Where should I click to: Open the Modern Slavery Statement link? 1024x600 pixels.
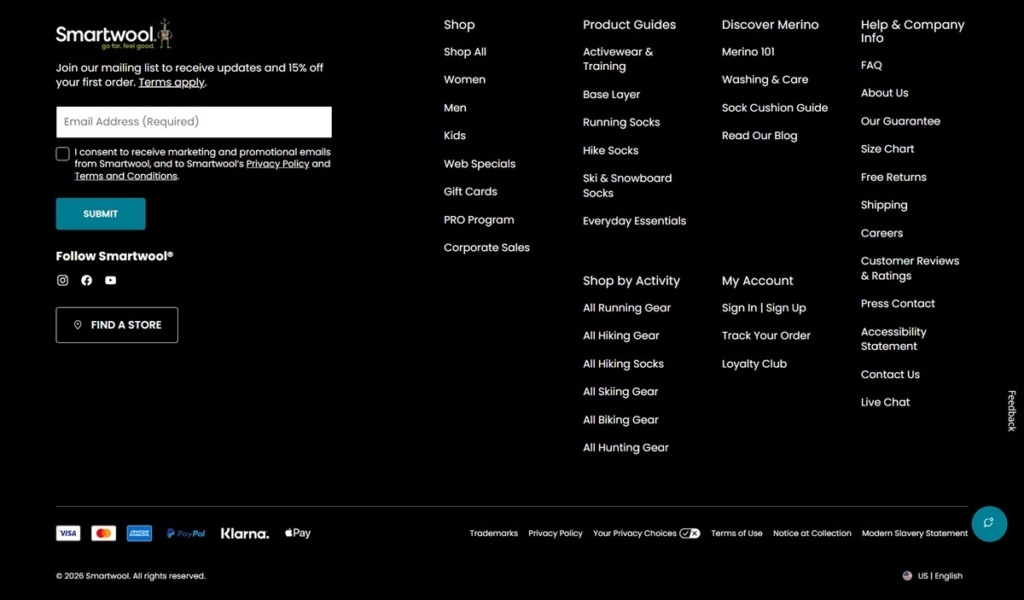[914, 533]
